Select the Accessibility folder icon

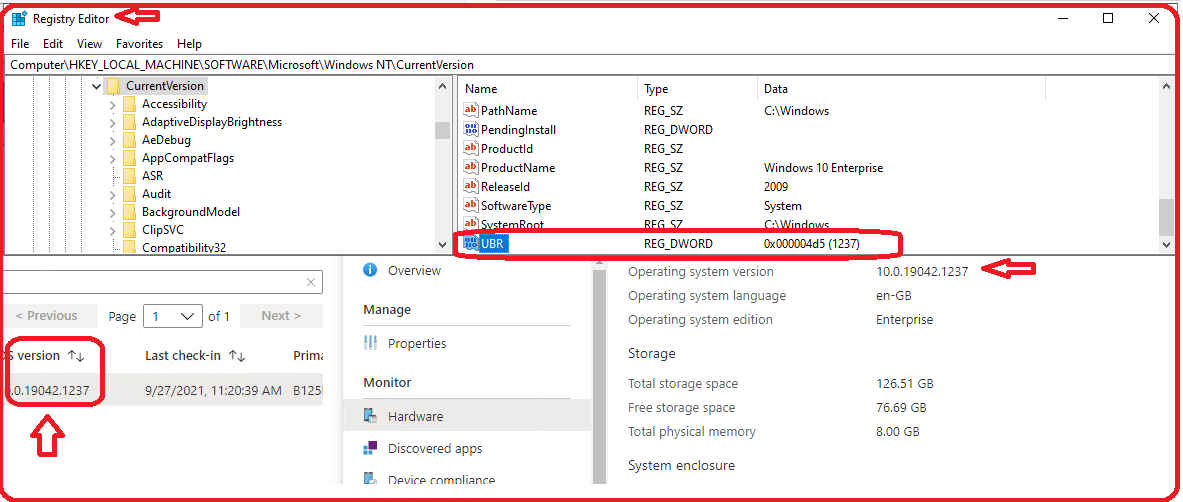click(x=129, y=103)
